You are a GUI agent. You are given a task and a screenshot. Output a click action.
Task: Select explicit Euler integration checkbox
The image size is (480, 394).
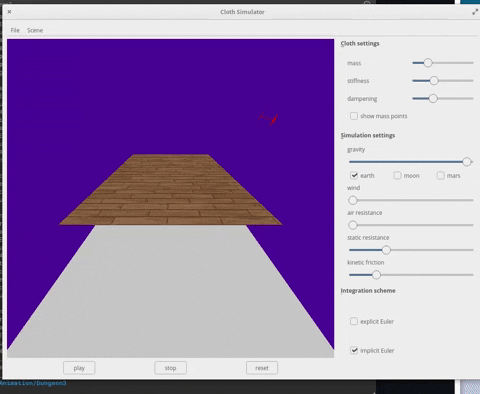pos(354,321)
